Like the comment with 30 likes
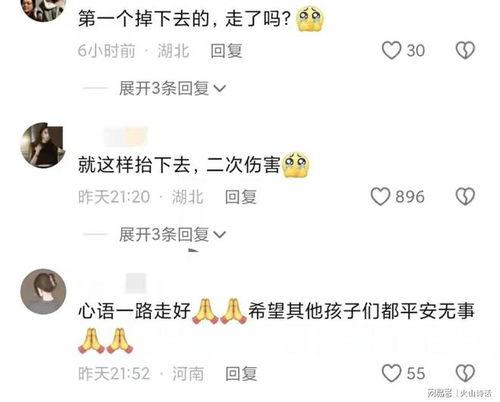500x402 pixels. click(x=391, y=51)
